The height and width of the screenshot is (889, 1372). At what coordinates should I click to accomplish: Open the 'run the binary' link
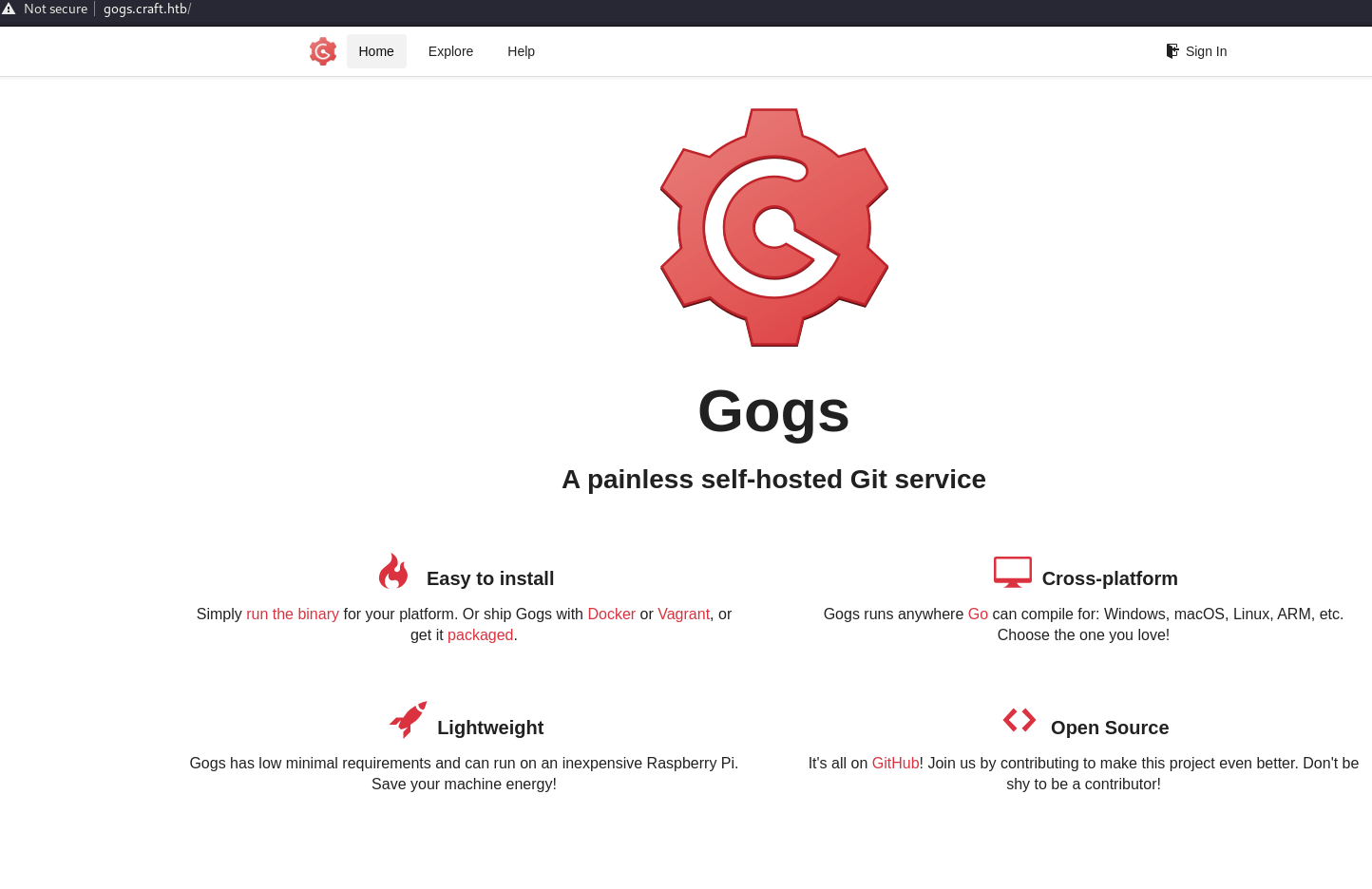[x=292, y=614]
